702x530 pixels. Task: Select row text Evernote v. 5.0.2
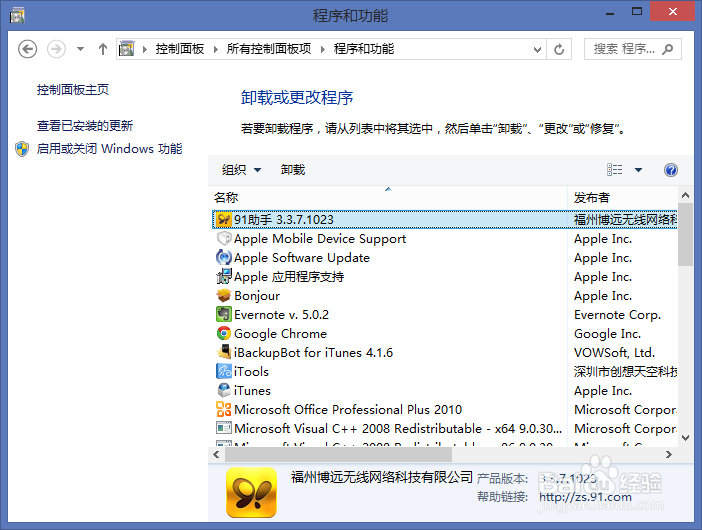(281, 315)
